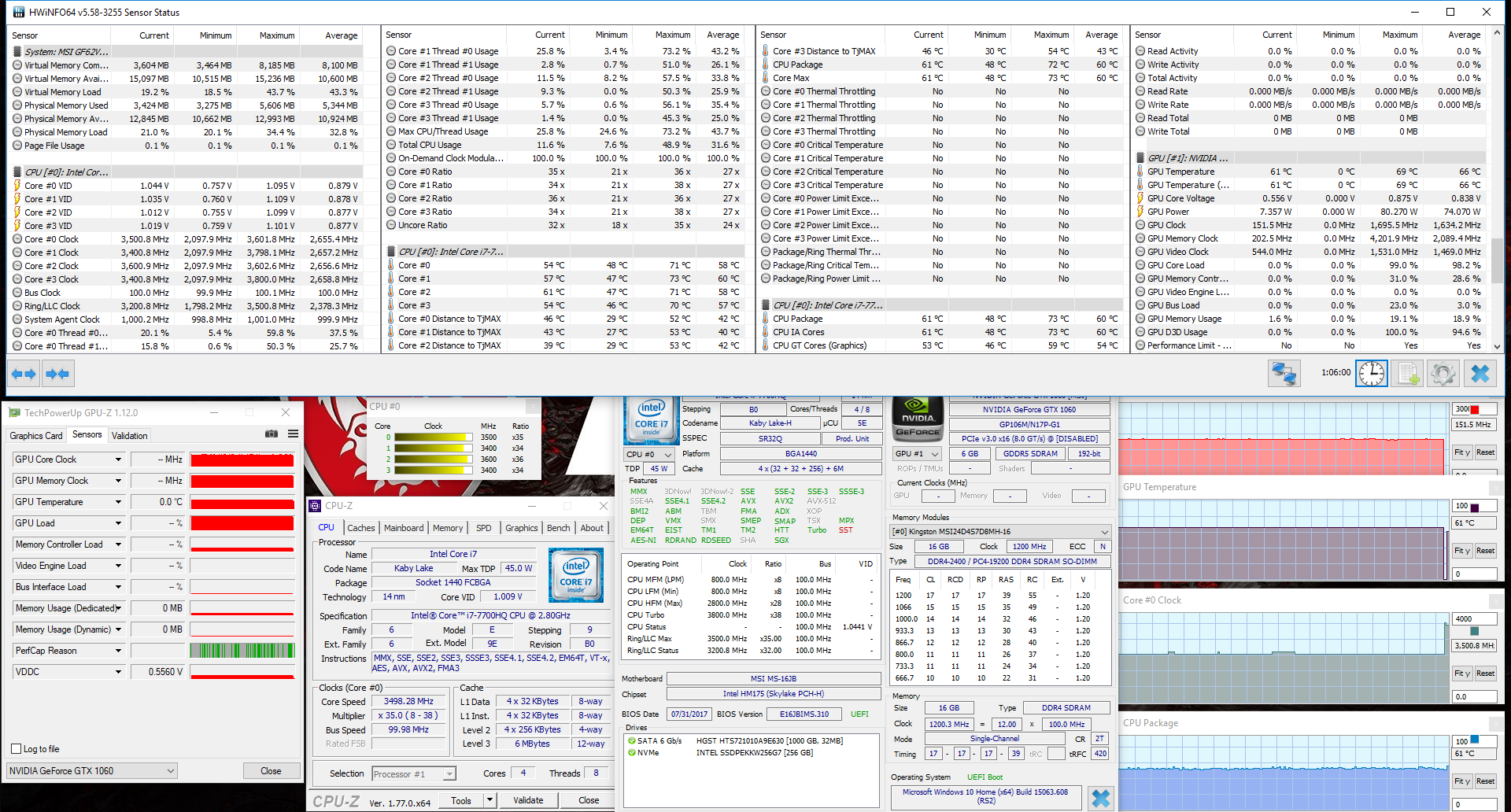Enable the Log to file checkbox
This screenshot has width=1511, height=812.
click(17, 749)
